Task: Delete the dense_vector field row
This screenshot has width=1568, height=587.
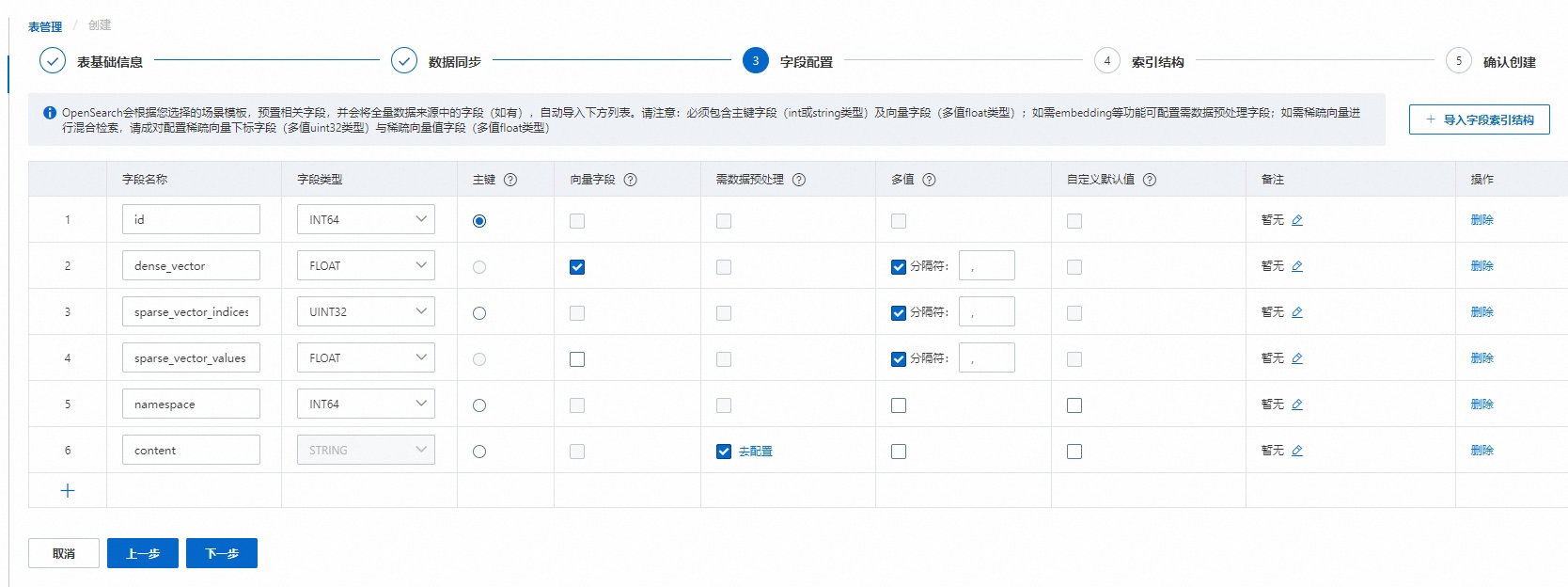Action: pos(1482,265)
